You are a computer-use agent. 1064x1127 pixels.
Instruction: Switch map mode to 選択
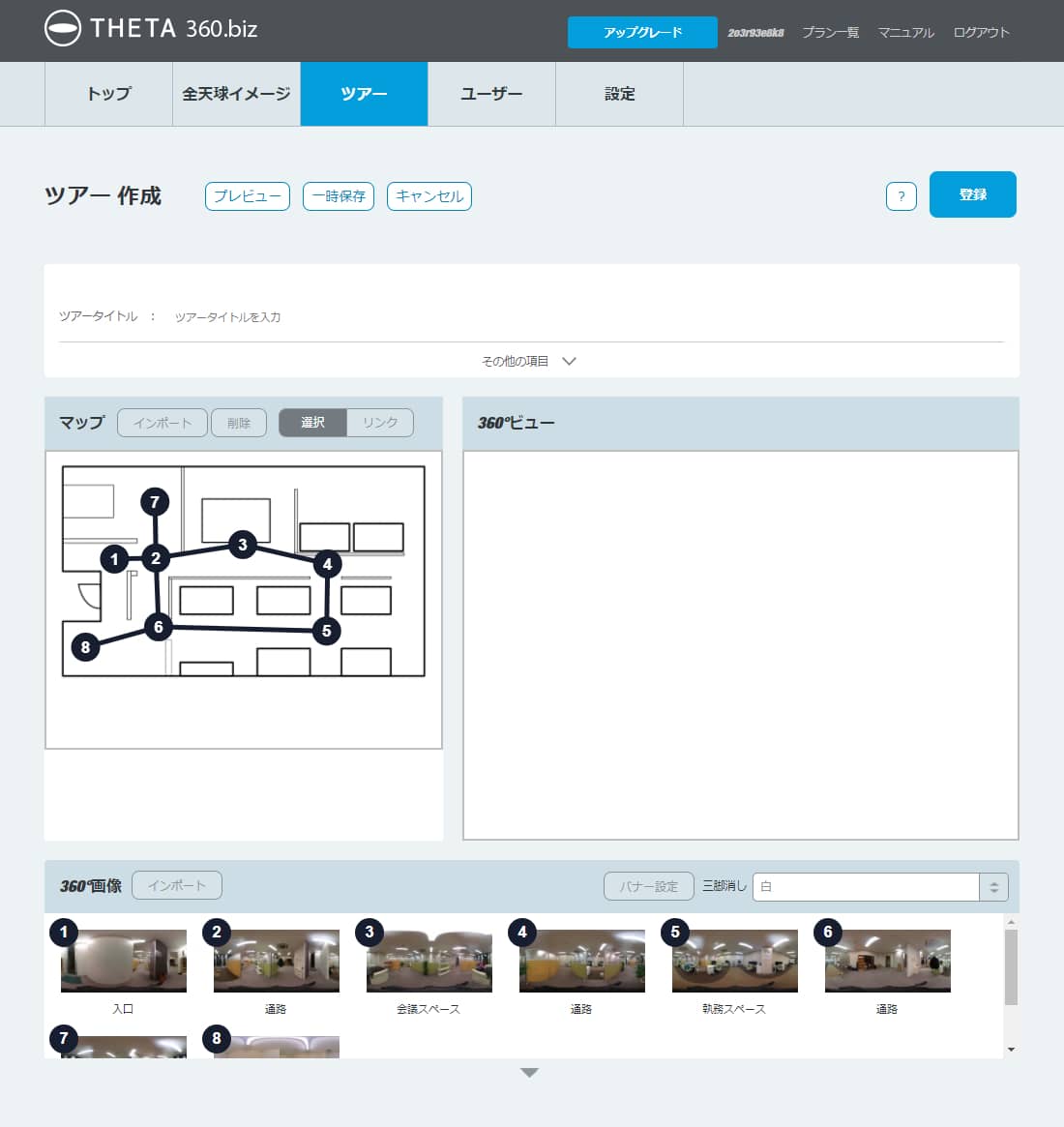pyautogui.click(x=312, y=423)
